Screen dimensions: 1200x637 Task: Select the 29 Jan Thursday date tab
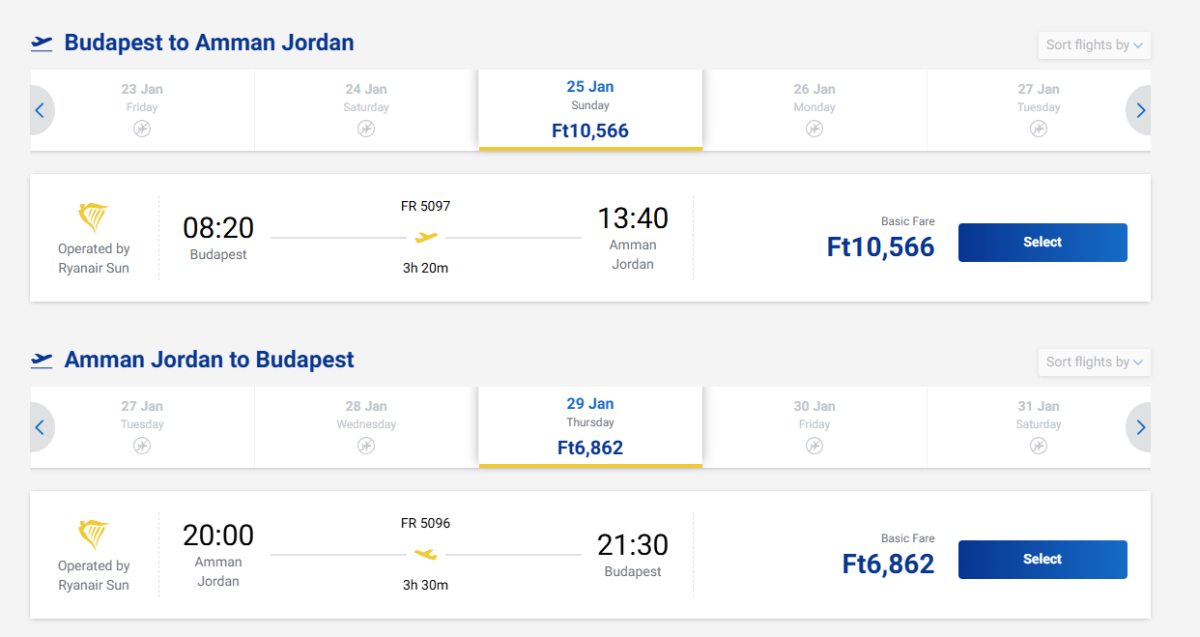click(590, 427)
